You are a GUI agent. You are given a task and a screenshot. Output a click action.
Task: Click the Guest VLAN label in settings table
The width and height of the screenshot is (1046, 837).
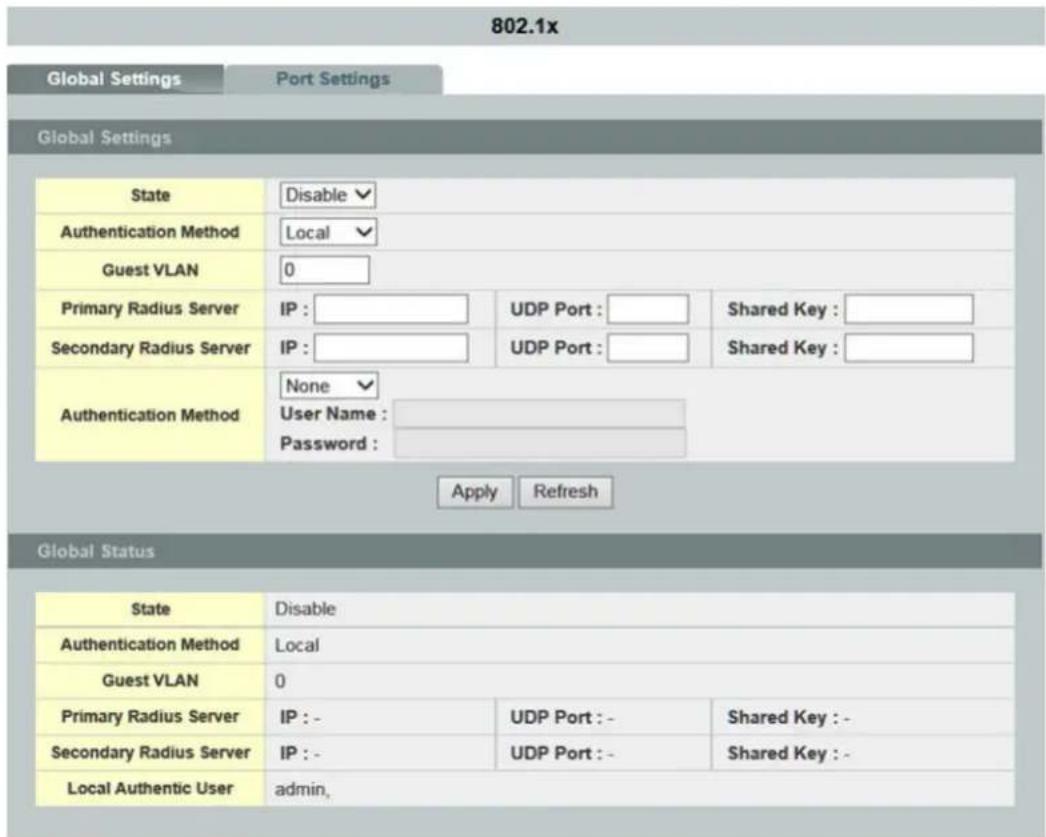point(150,270)
